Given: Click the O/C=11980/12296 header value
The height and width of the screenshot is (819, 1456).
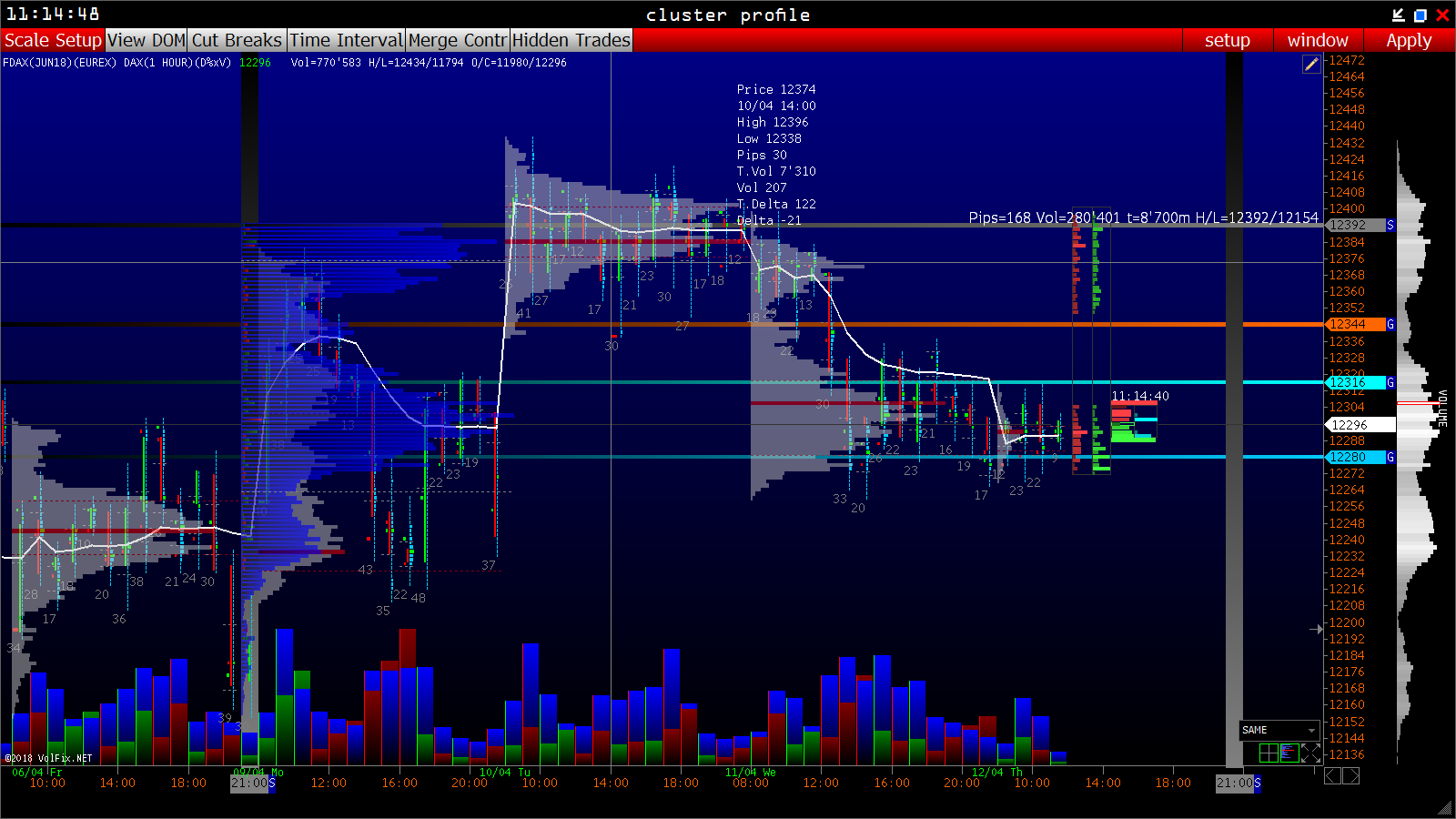Looking at the screenshot, I should point(519,63).
